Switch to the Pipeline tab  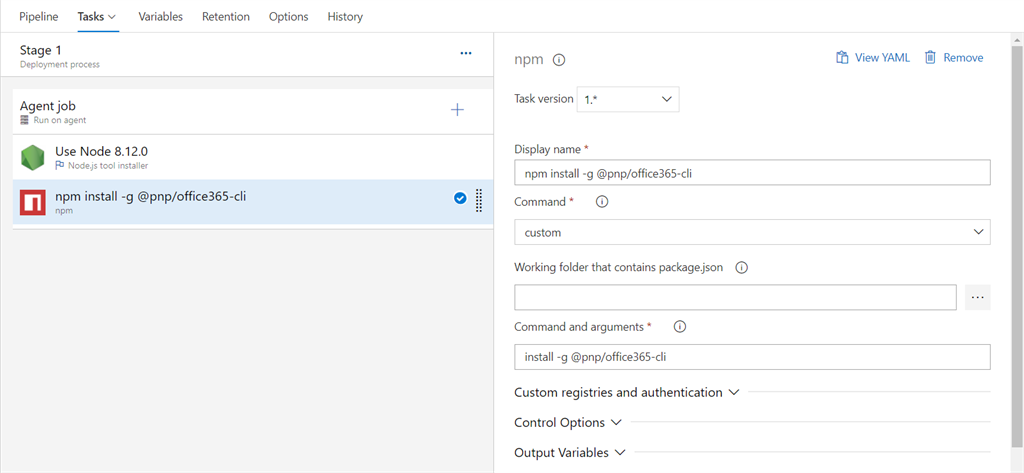[39, 16]
